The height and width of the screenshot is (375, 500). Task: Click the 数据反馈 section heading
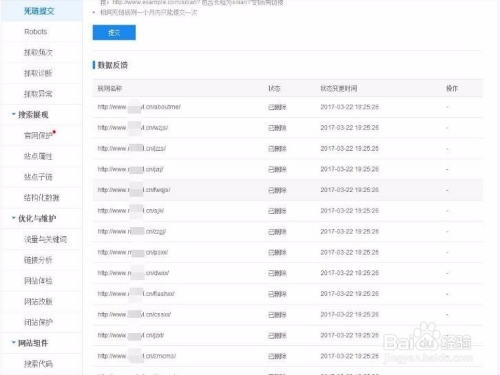tap(112, 65)
